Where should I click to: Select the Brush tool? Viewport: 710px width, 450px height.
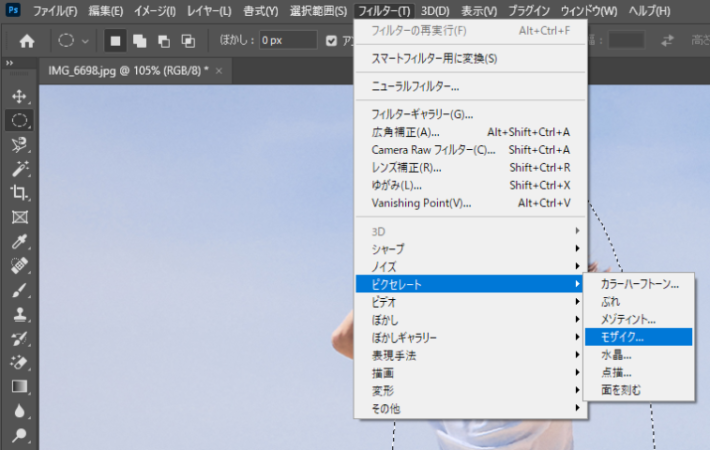(19, 290)
